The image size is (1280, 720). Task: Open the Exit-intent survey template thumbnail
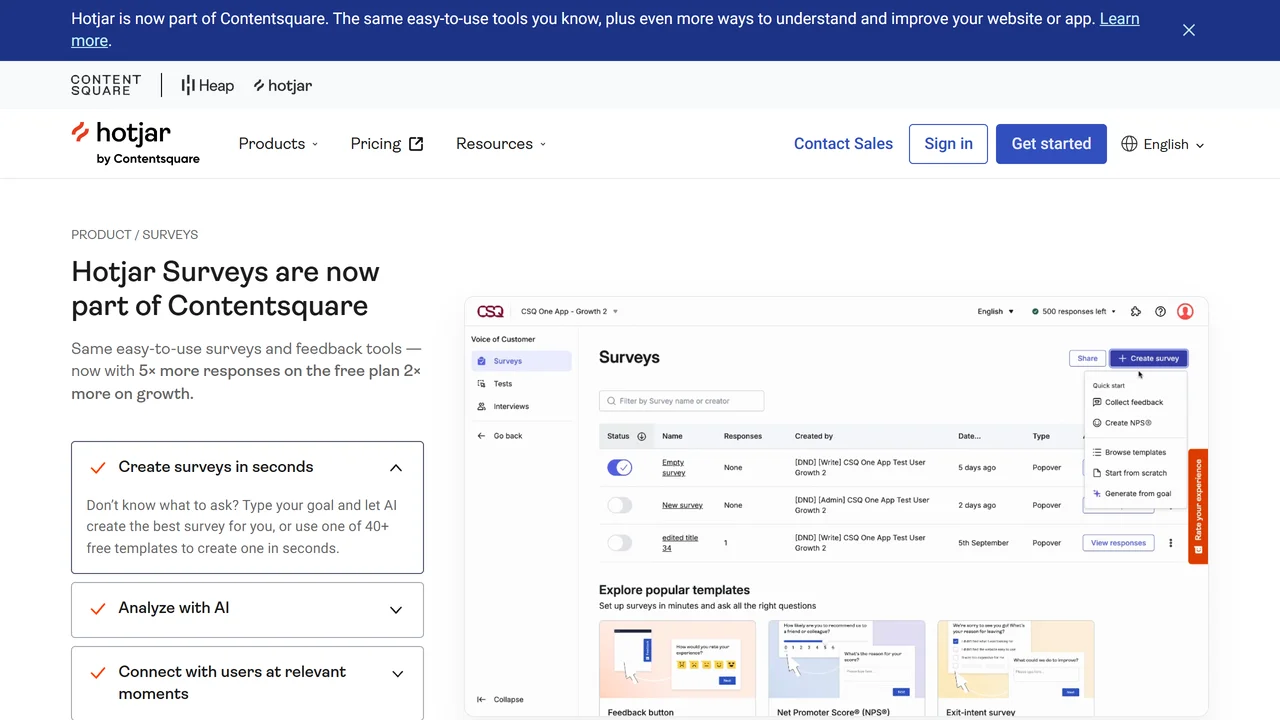click(1016, 659)
